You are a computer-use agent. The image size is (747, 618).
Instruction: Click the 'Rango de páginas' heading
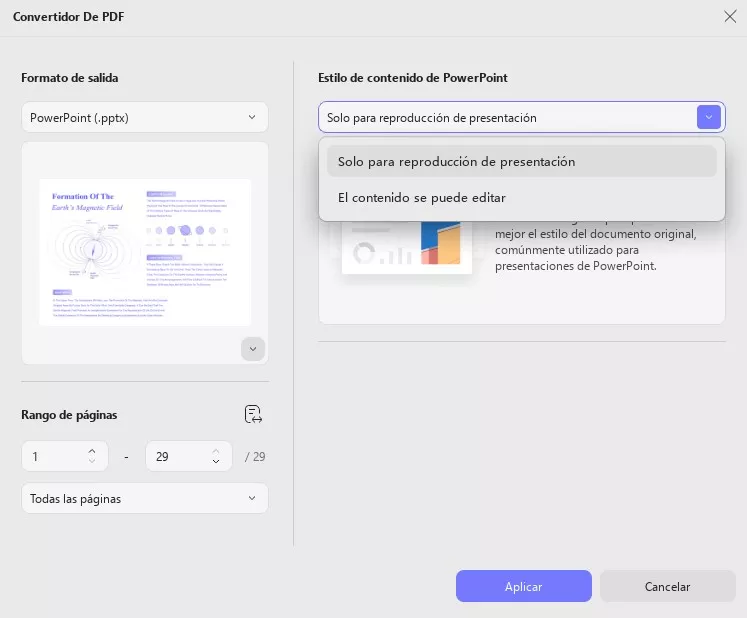[x=69, y=415]
